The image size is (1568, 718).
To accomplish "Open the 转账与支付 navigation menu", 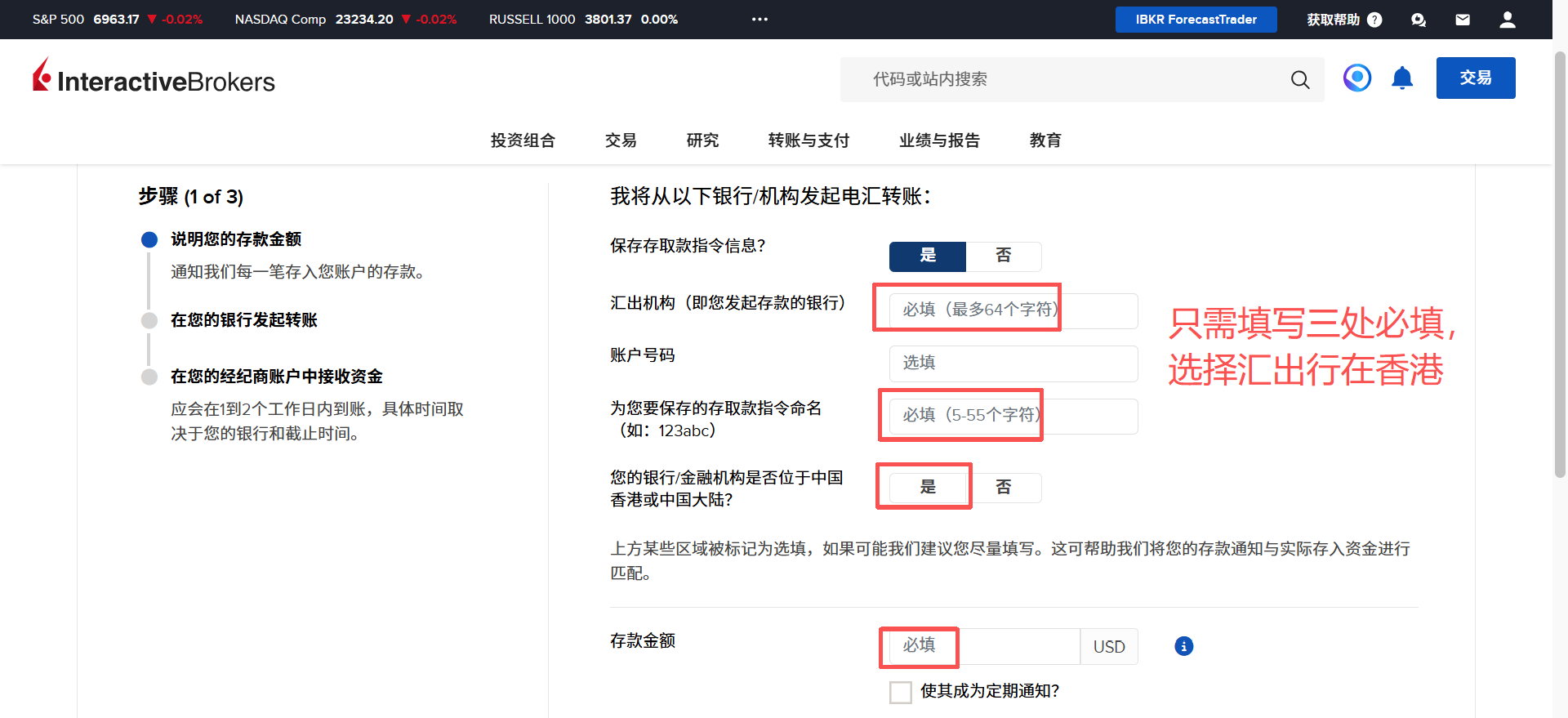I will [808, 140].
